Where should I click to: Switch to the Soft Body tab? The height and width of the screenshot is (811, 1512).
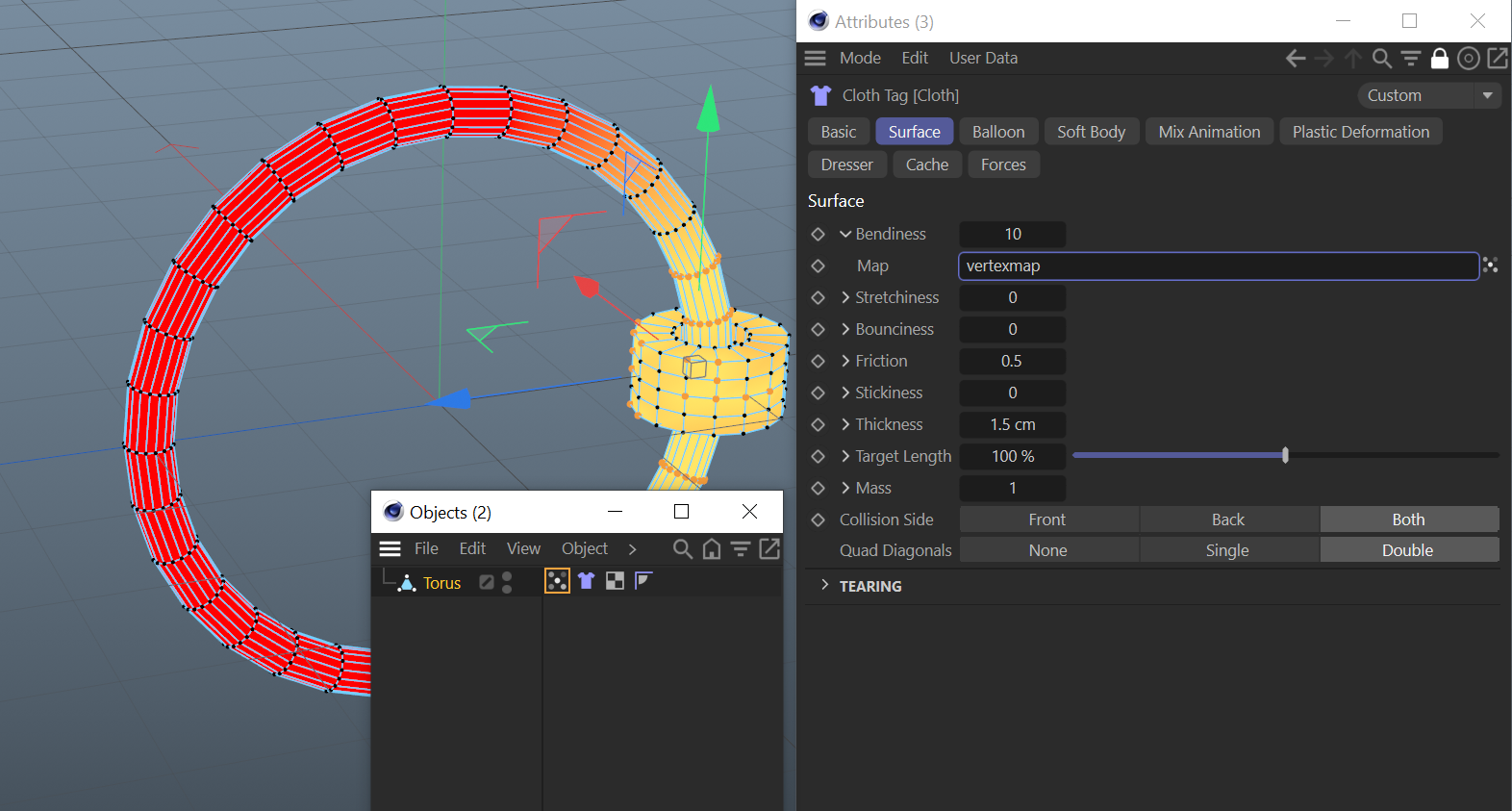1091,132
